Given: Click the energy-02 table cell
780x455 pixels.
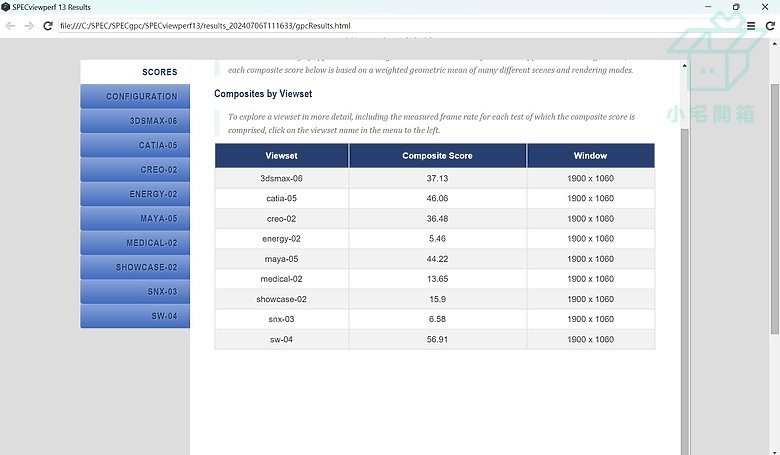Looking at the screenshot, I should tap(282, 239).
